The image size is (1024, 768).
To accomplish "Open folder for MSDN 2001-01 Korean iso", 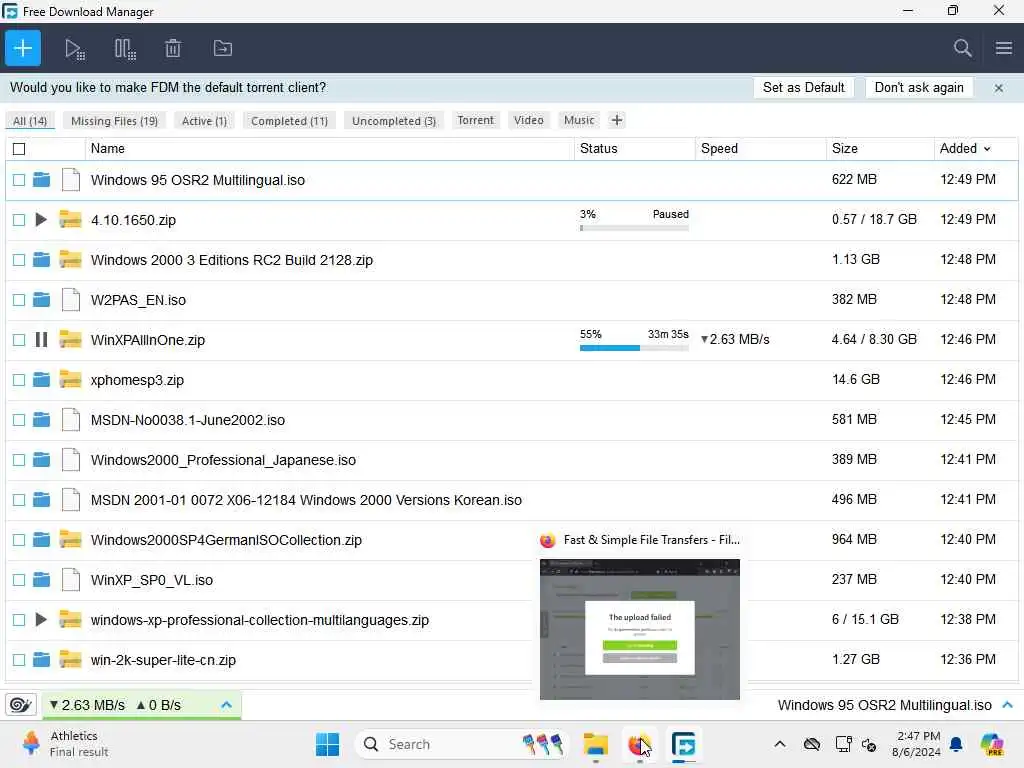I will point(41,500).
